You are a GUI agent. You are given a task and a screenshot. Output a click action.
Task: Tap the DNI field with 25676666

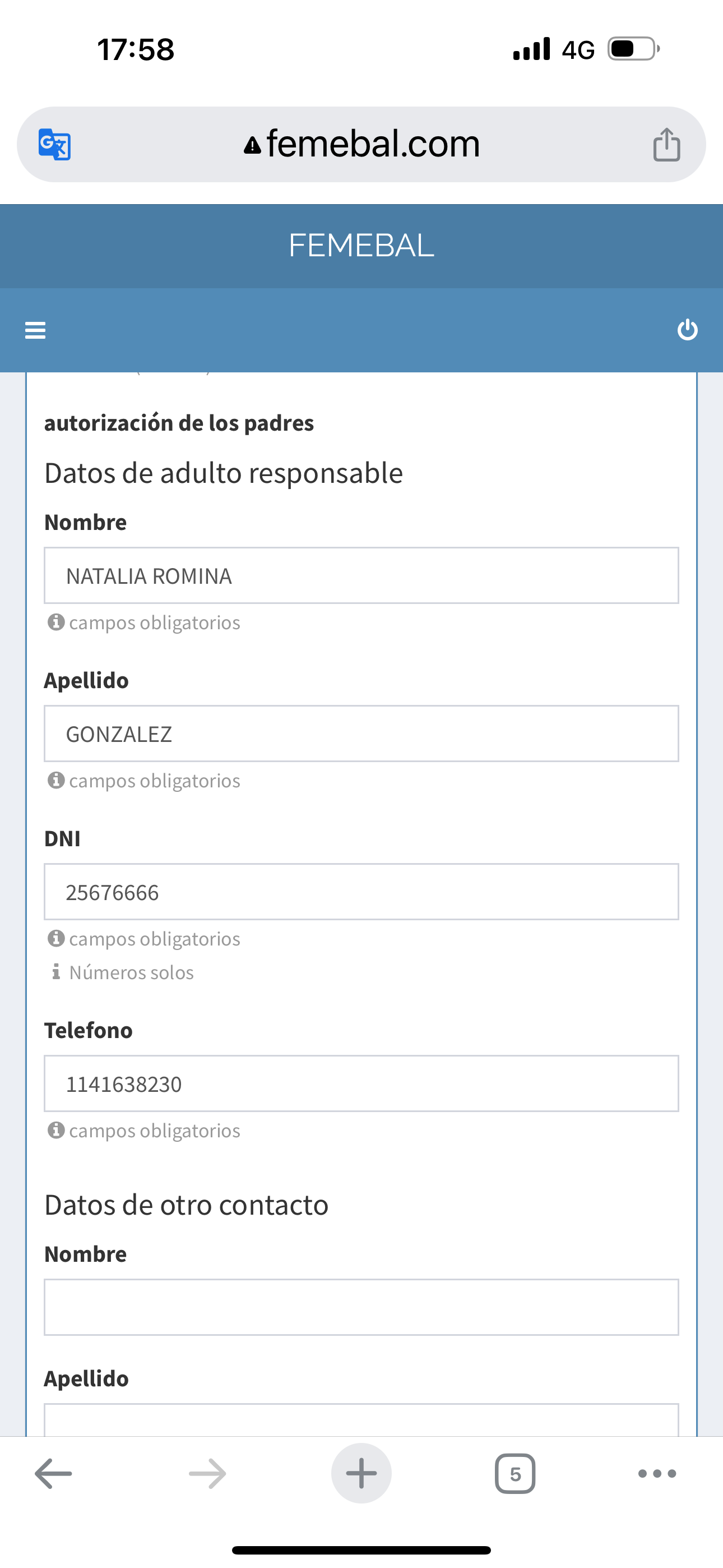coord(361,892)
